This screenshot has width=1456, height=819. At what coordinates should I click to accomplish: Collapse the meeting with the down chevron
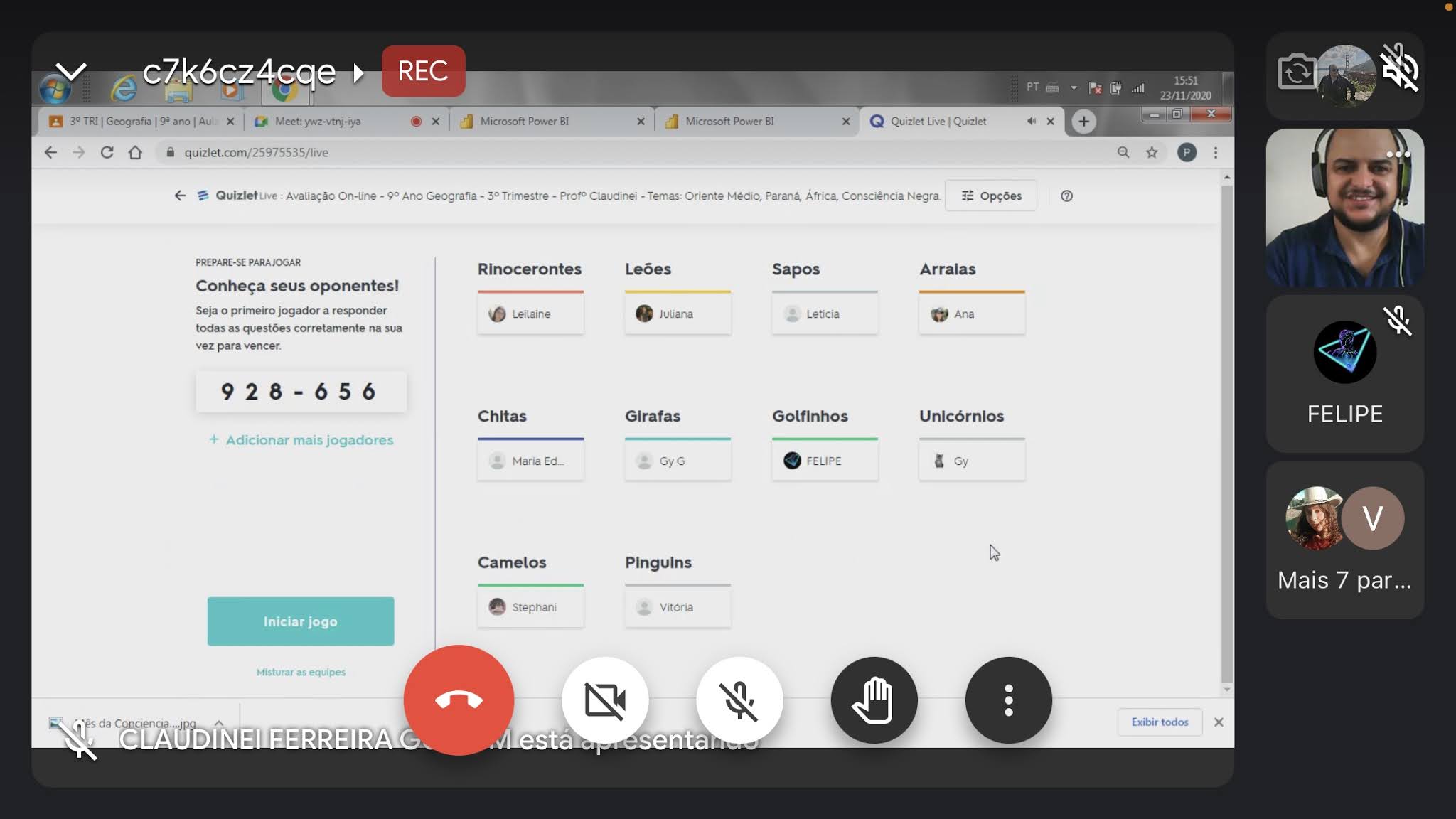(x=71, y=71)
